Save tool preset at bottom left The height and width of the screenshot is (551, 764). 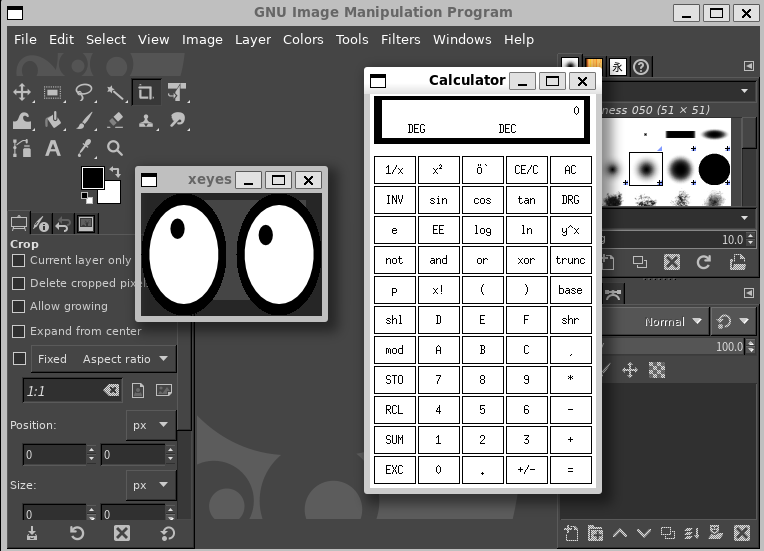pos(32,533)
